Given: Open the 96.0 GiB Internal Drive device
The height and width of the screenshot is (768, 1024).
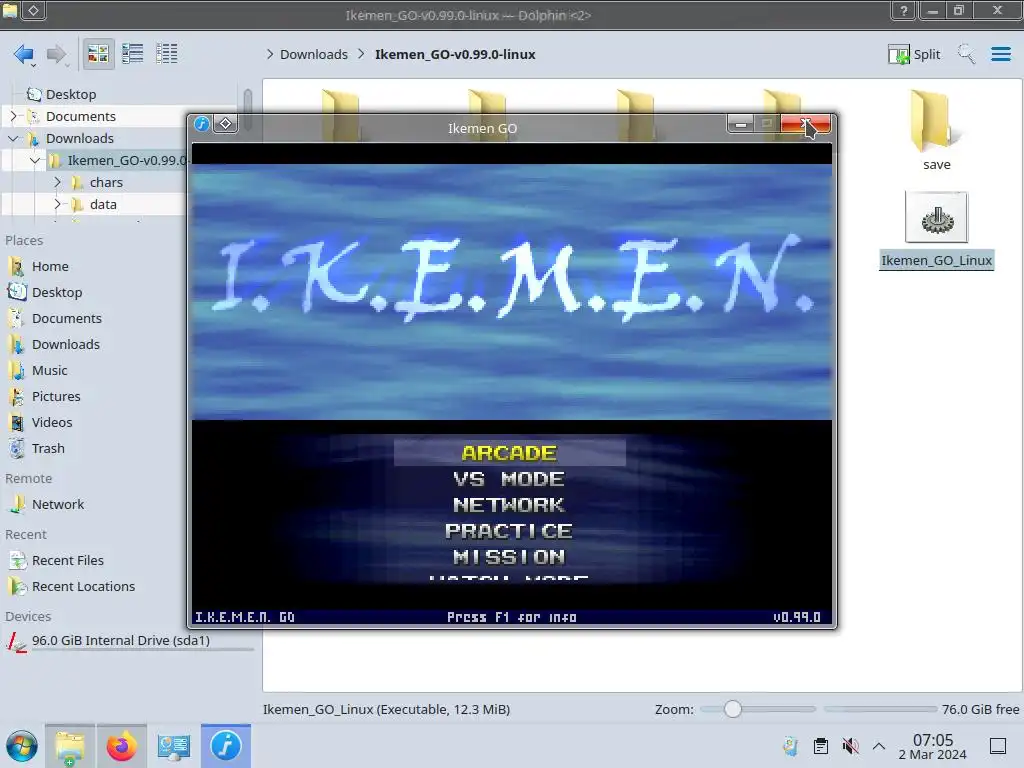Looking at the screenshot, I should (x=120, y=641).
